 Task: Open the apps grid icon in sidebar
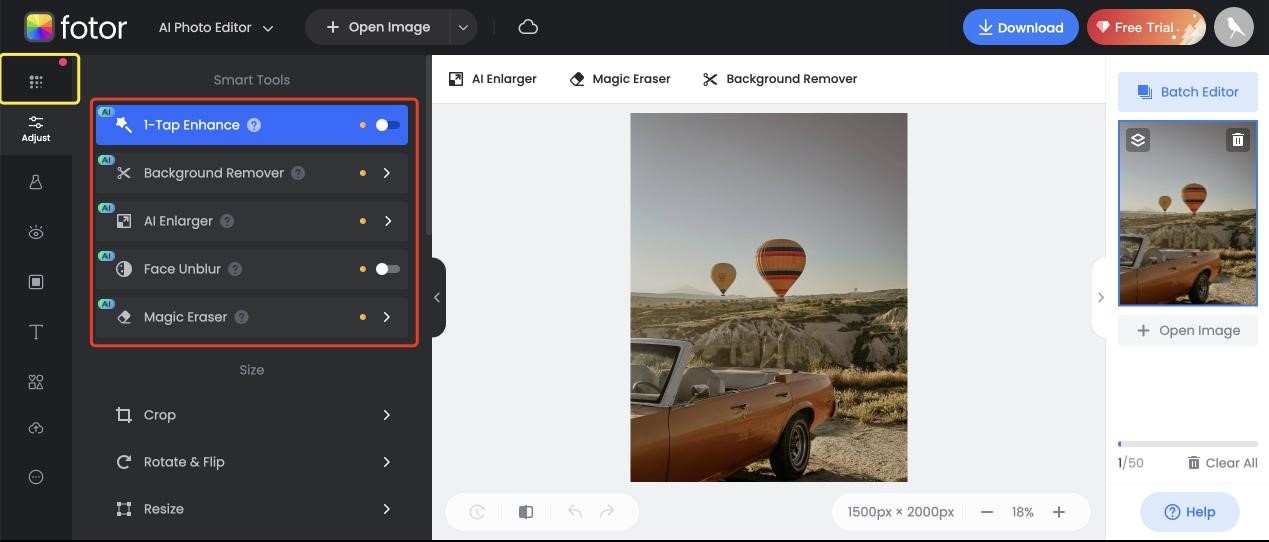click(36, 81)
